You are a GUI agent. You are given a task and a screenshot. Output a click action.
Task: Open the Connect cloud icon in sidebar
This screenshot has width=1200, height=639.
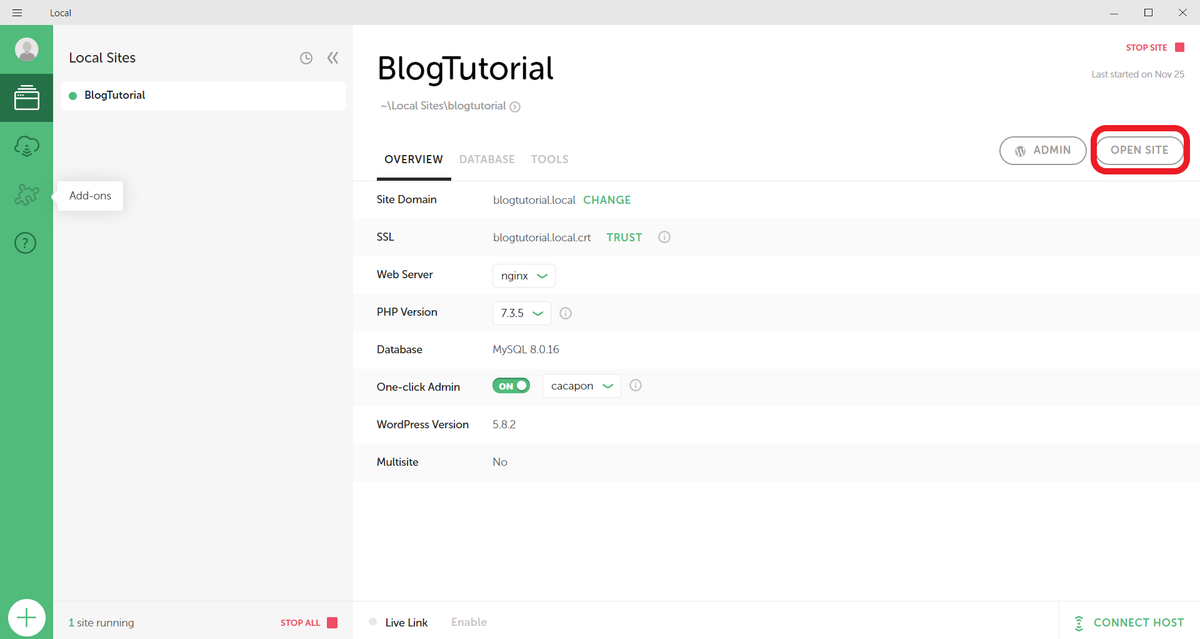tap(26, 146)
